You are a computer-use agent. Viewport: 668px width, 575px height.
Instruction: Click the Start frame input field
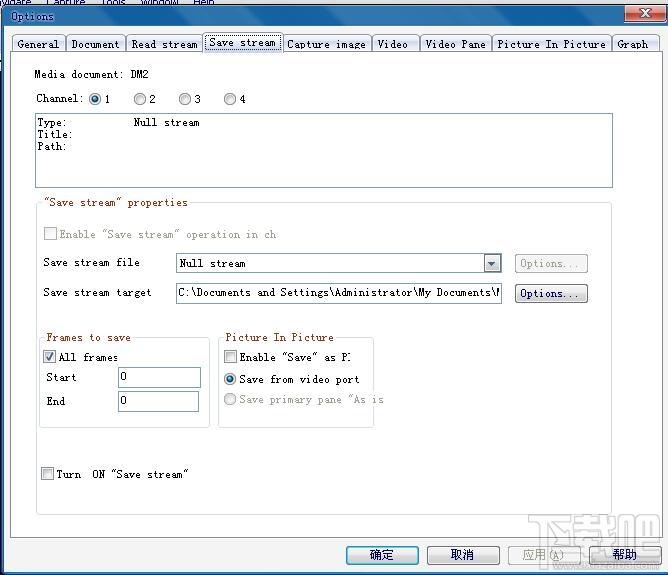pos(159,377)
